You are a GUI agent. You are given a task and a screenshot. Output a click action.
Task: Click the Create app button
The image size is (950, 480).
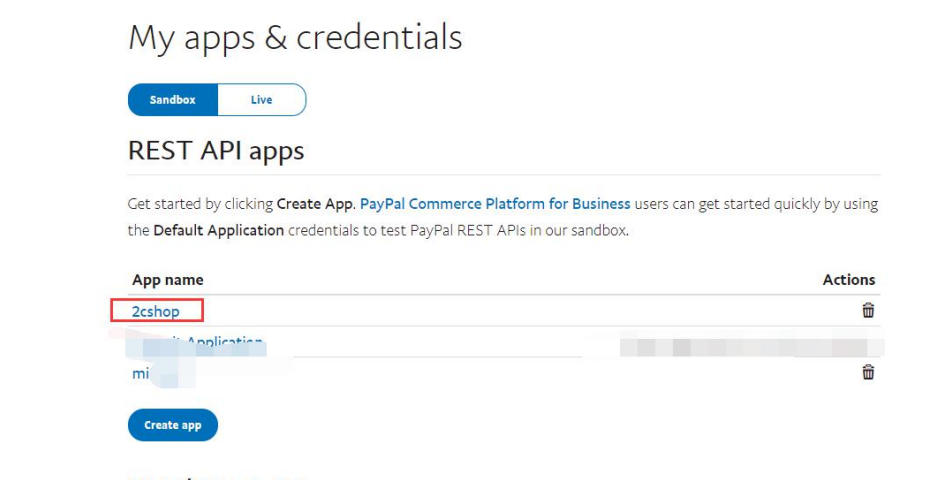tap(173, 425)
